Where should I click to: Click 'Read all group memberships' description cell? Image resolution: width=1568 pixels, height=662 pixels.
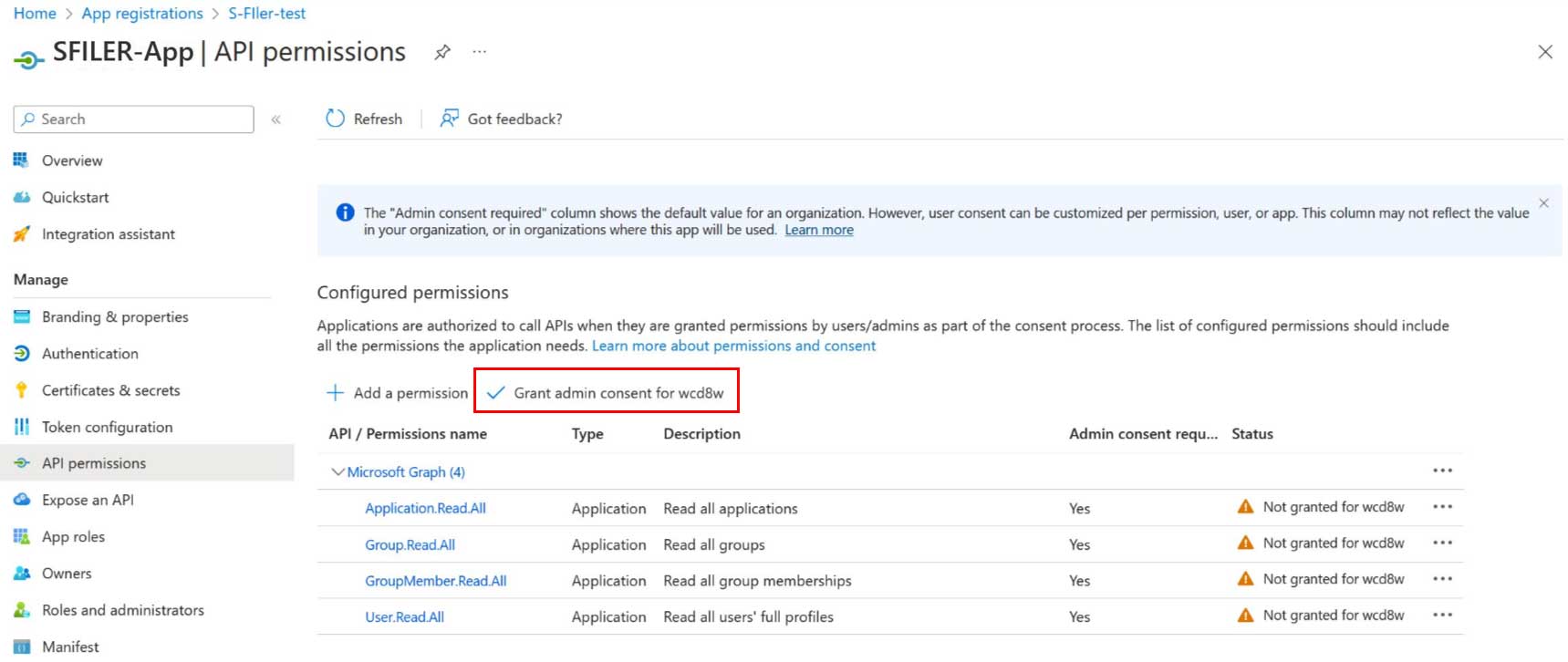757,581
